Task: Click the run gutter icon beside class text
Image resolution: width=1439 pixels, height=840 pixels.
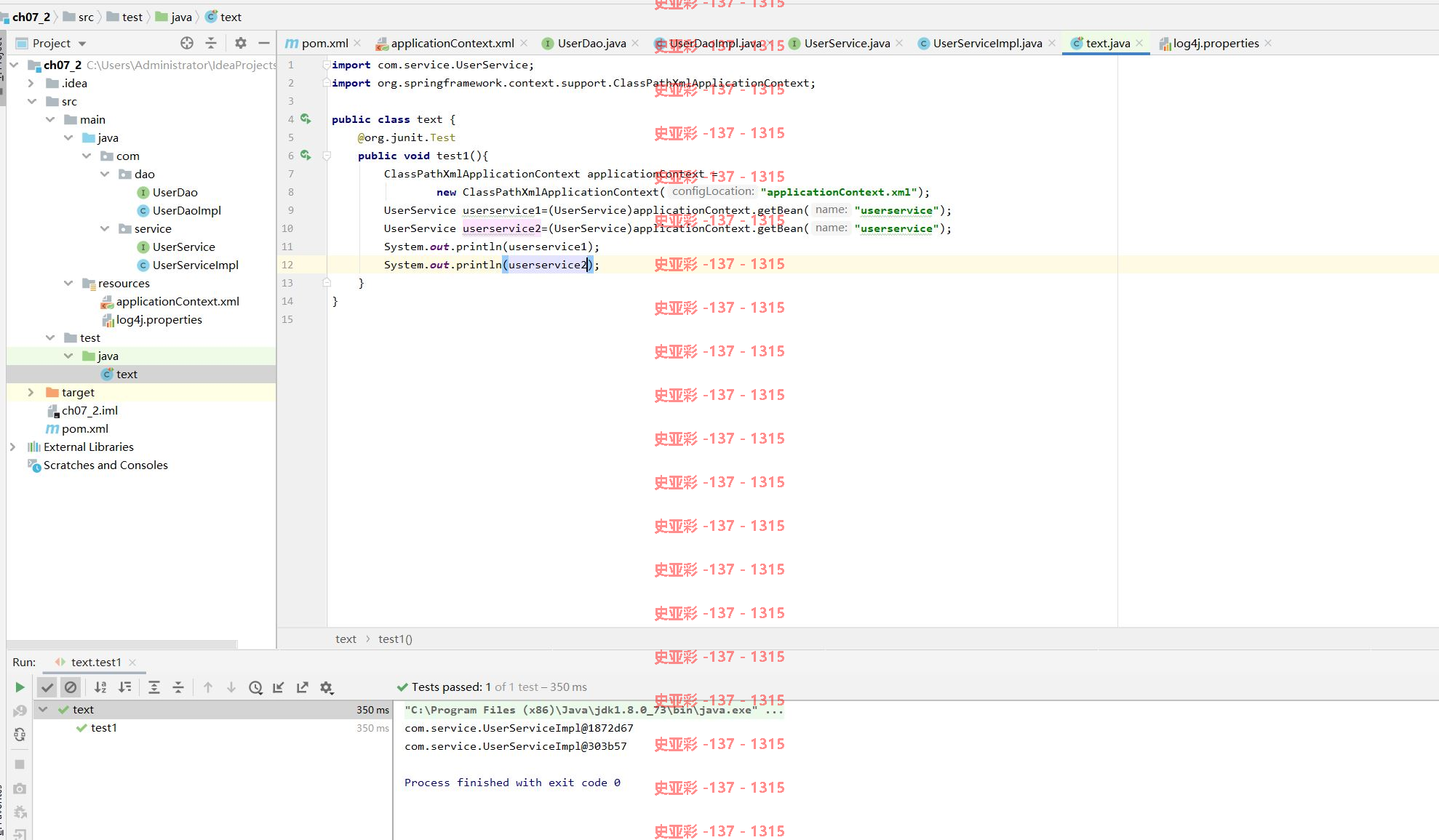Action: pos(306,119)
